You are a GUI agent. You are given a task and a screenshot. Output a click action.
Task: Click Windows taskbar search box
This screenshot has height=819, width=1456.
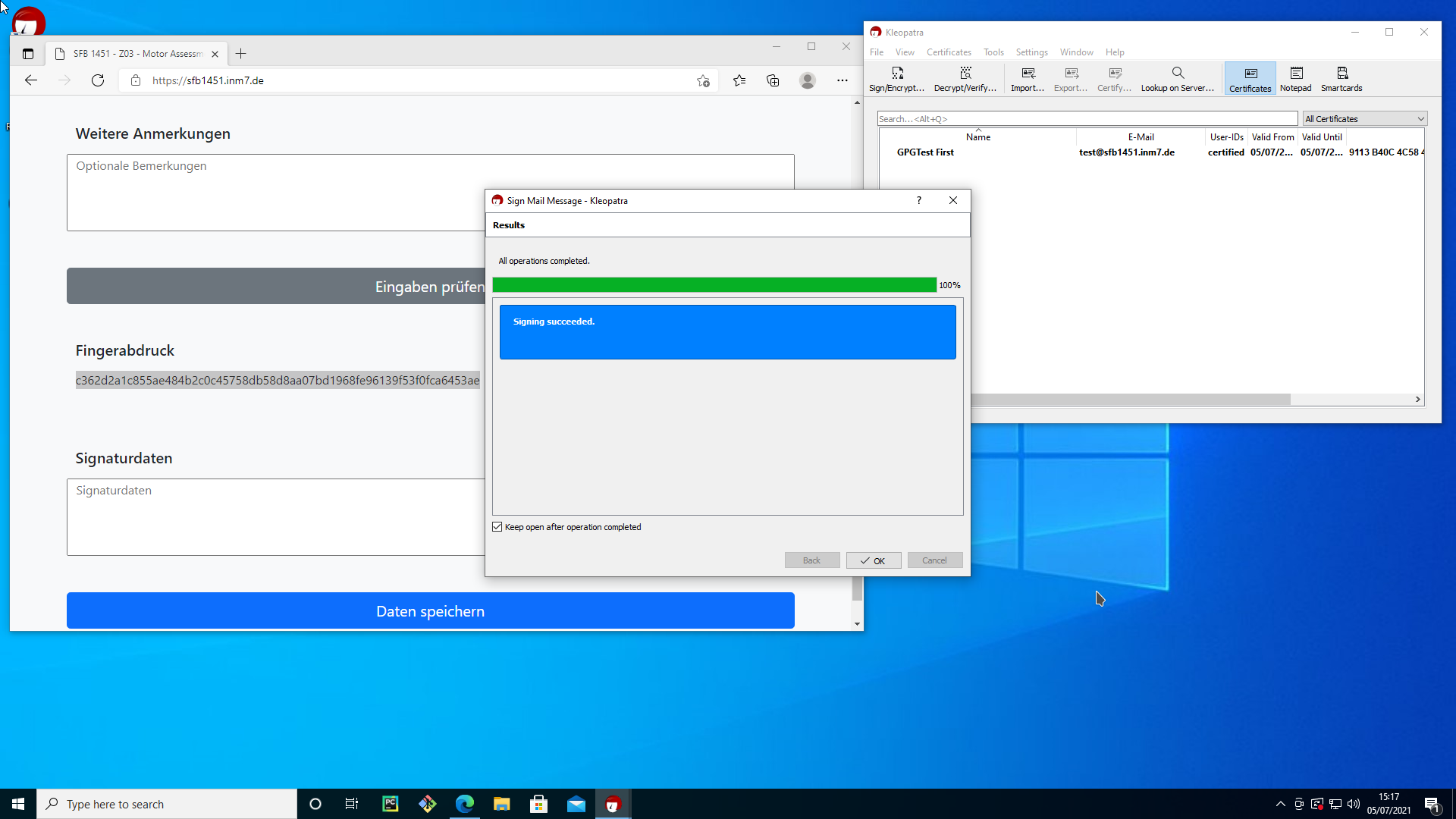click(167, 804)
